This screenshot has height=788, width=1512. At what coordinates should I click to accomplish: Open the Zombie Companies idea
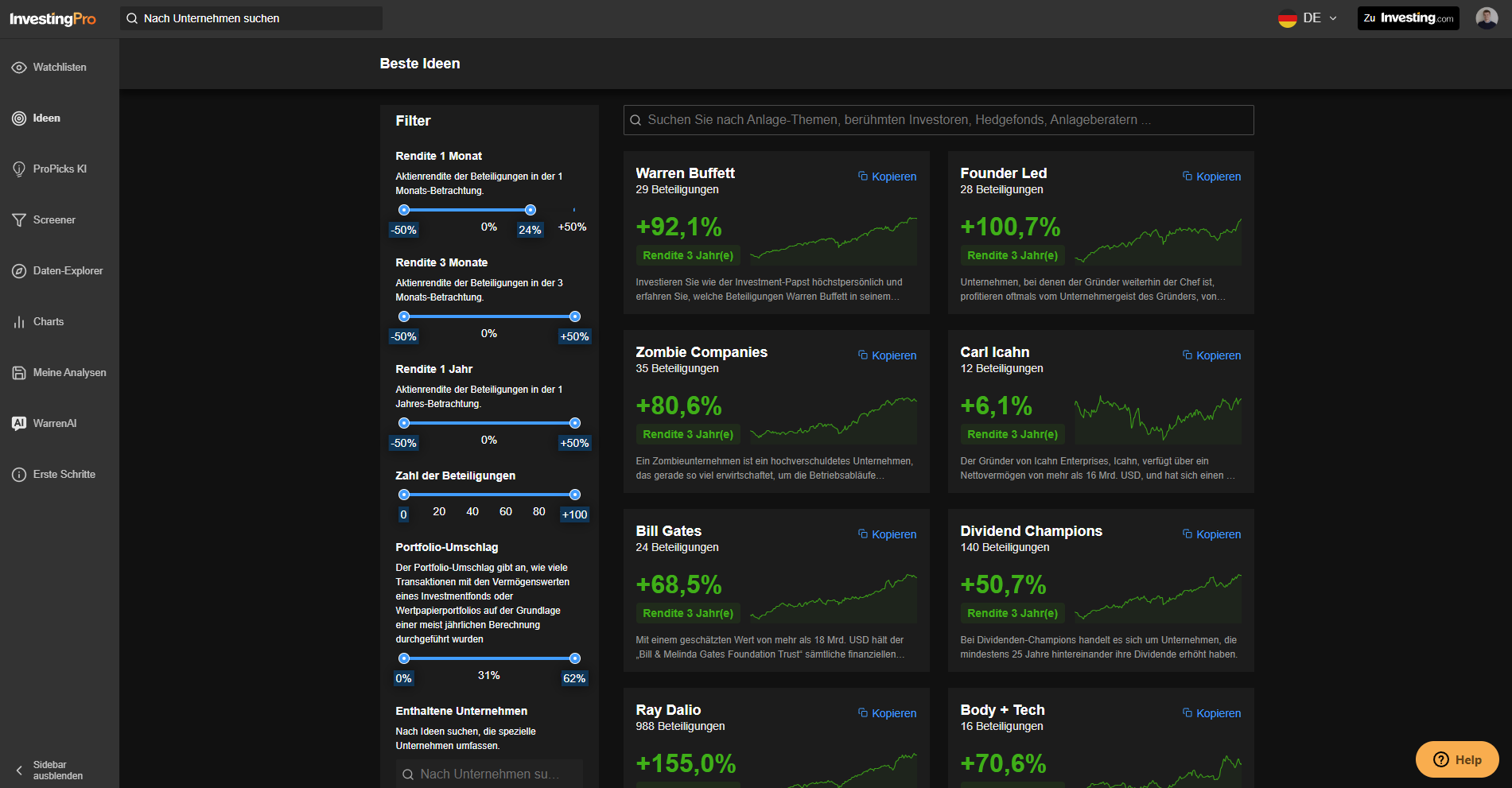702,352
